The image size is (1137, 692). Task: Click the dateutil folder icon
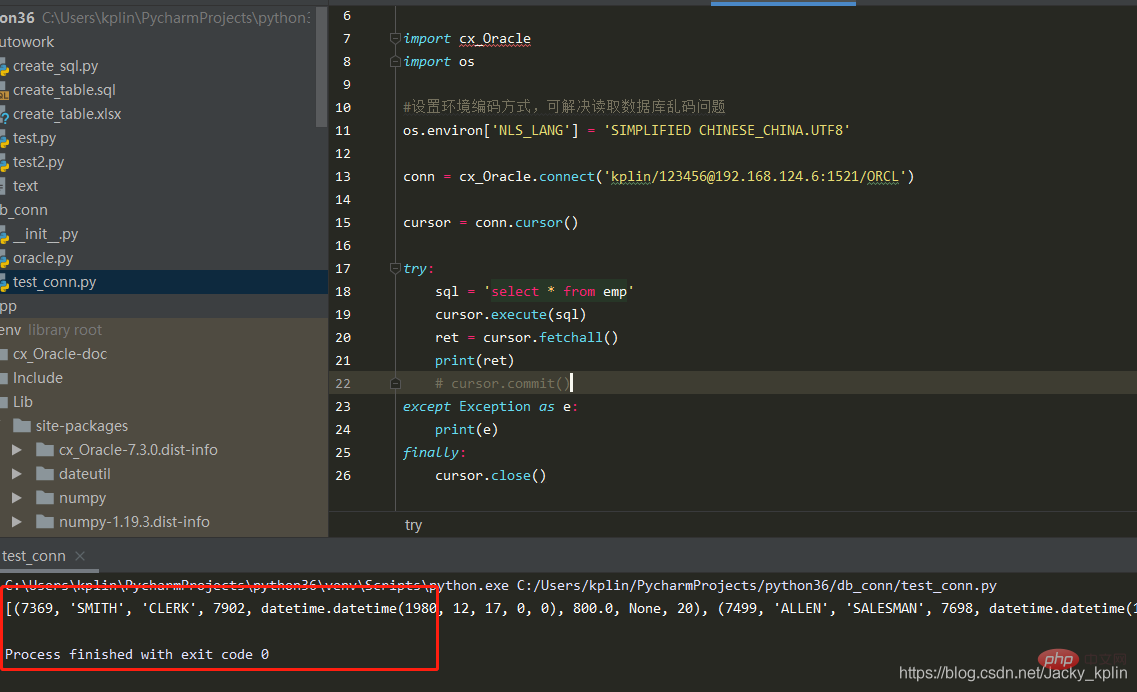(44, 474)
